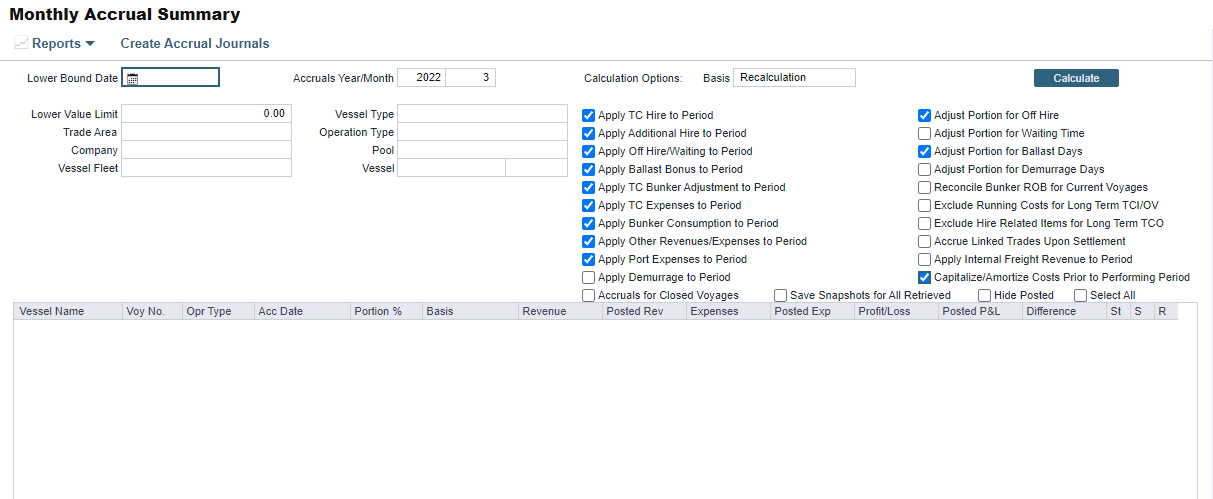Click the Accruals Year field
This screenshot has width=1213, height=499.
point(421,78)
